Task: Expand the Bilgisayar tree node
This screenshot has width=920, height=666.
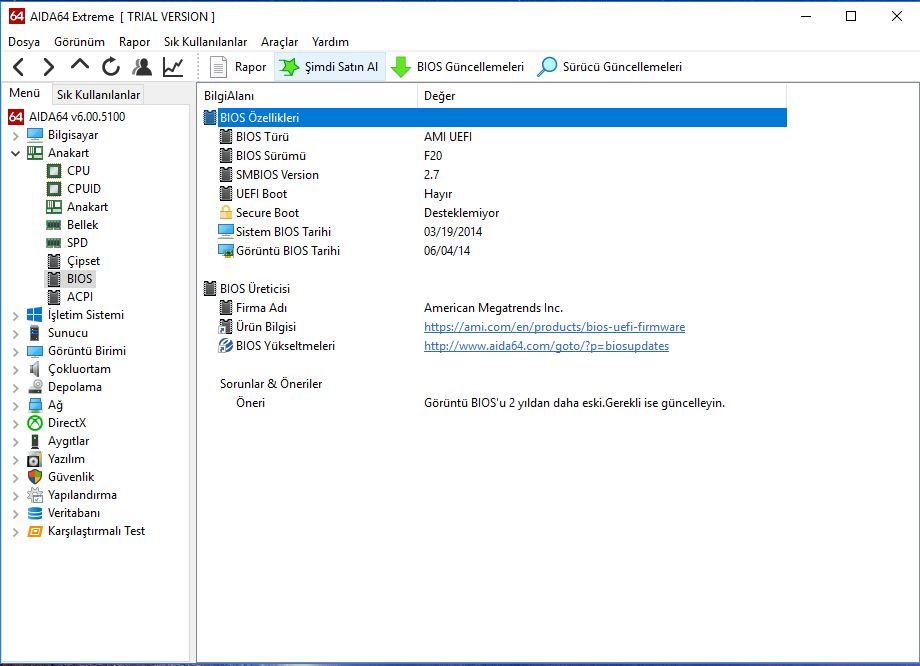Action: 16,136
